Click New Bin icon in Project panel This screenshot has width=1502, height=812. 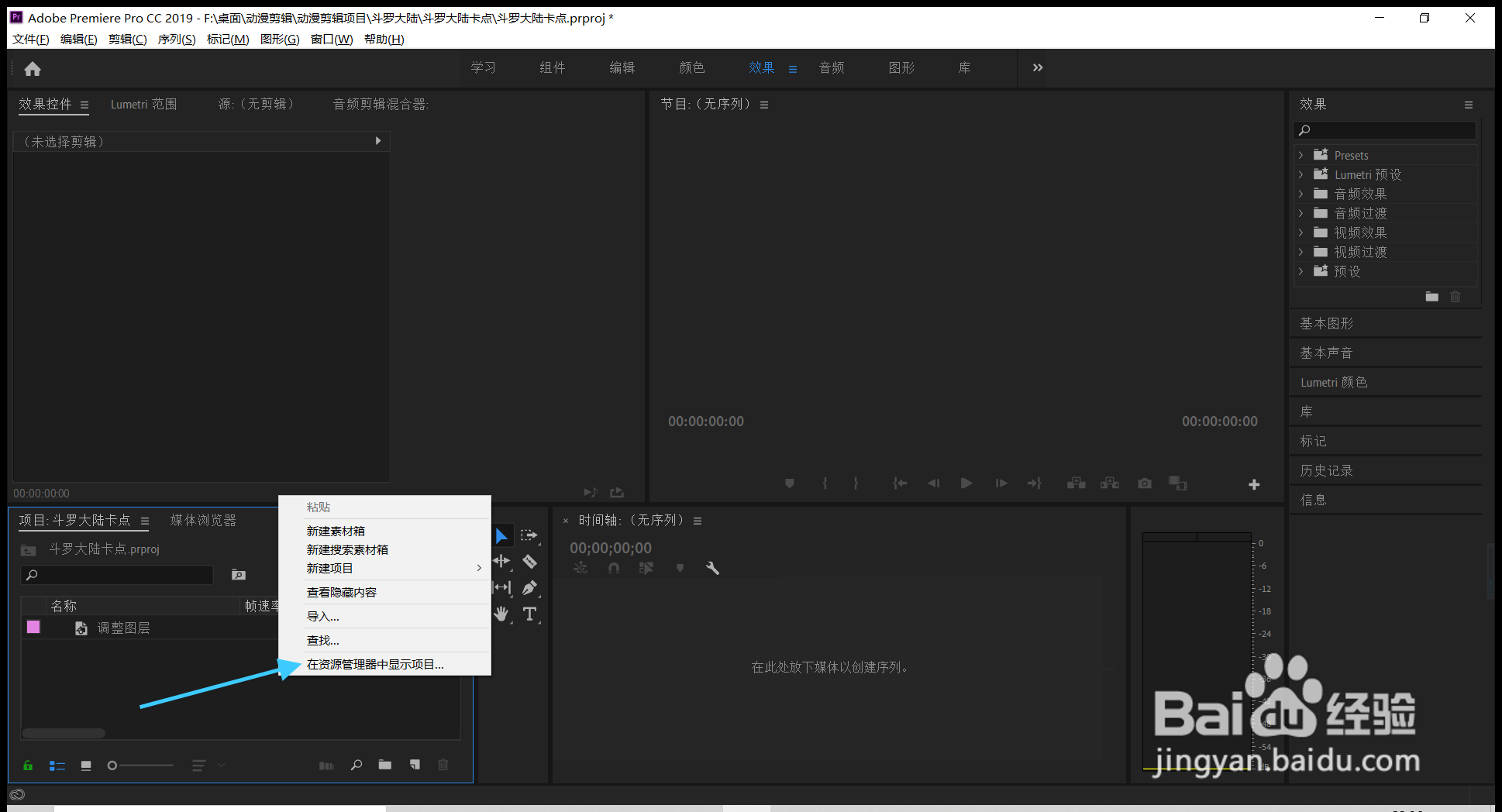(x=385, y=765)
